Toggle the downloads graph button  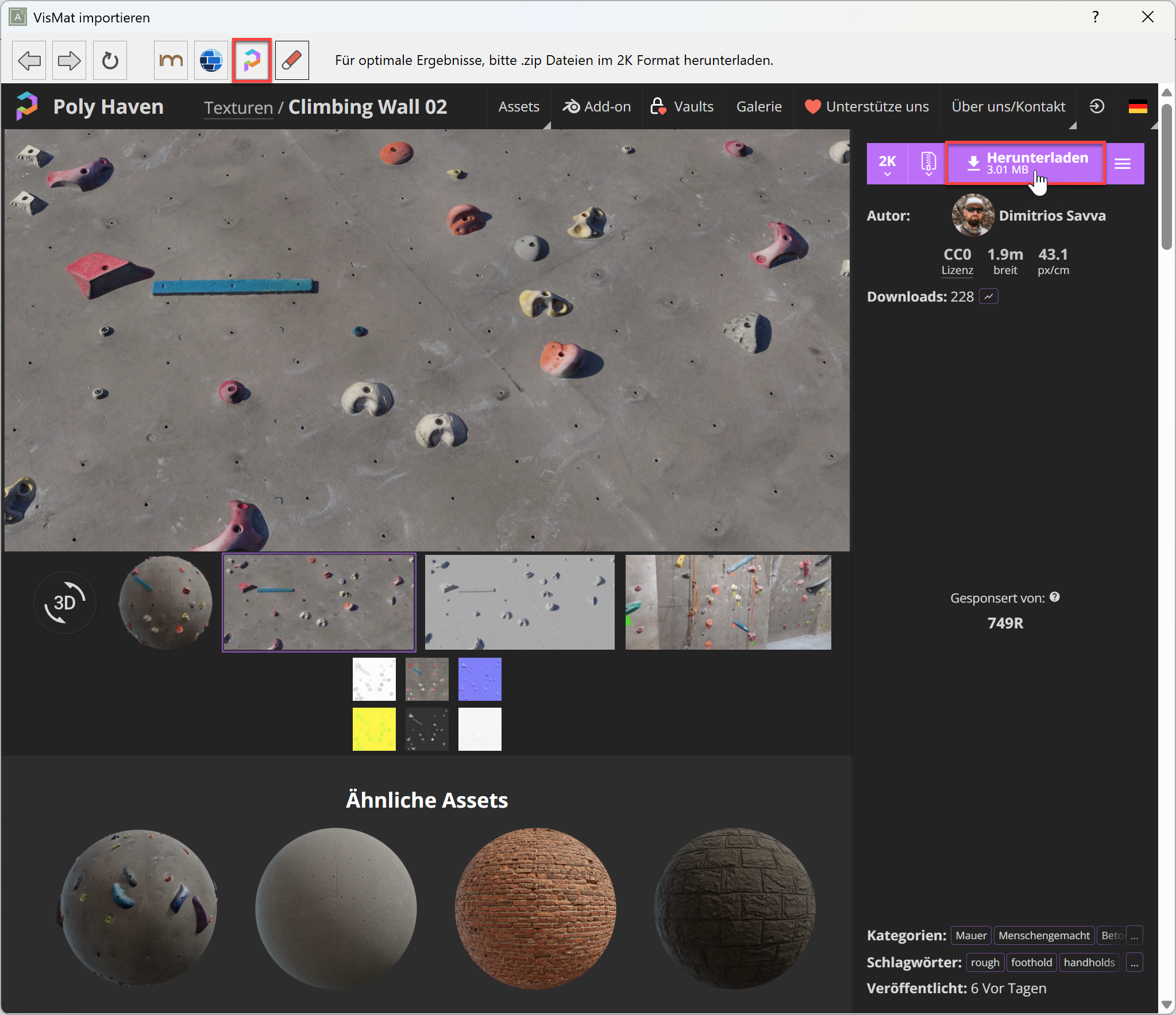[x=989, y=296]
